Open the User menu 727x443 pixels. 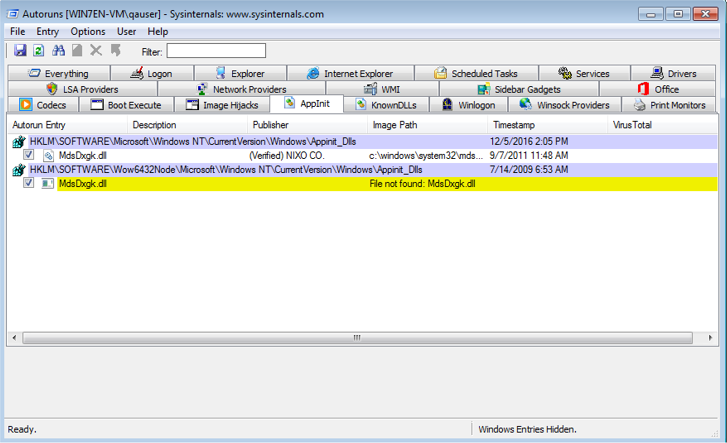coord(126,32)
